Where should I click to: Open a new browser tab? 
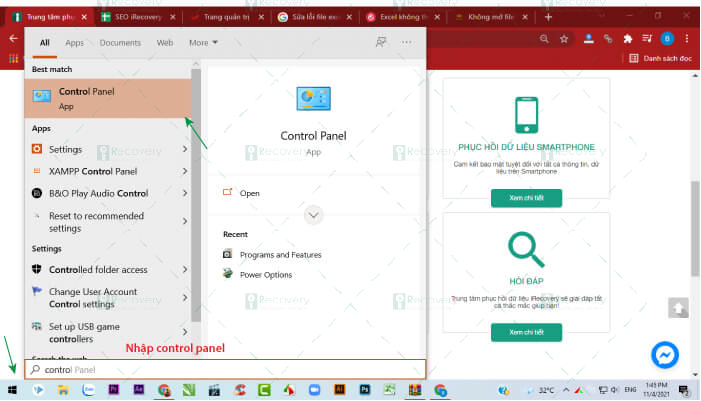click(548, 17)
